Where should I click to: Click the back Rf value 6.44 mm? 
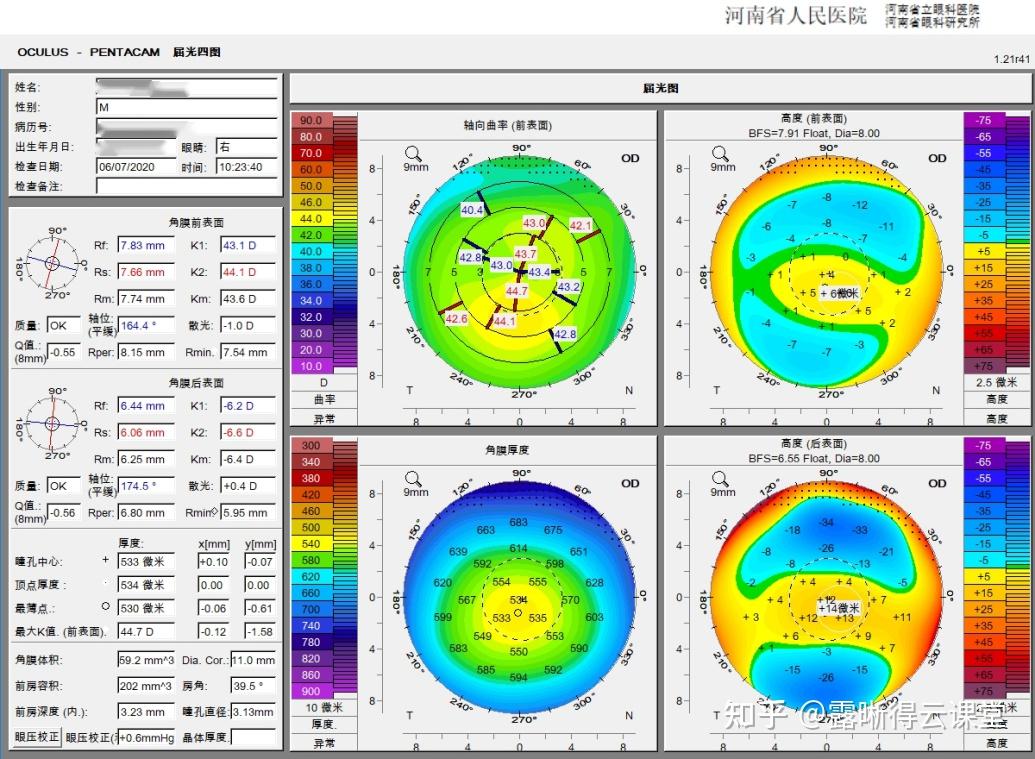[x=147, y=405]
